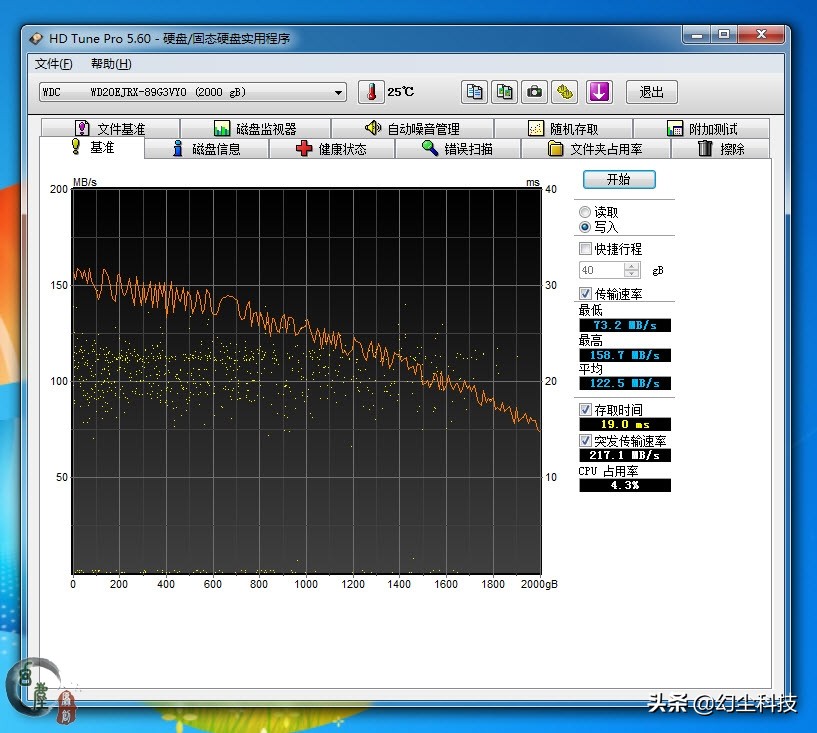Click the camera save screenshot icon
The height and width of the screenshot is (733, 817).
point(535,92)
